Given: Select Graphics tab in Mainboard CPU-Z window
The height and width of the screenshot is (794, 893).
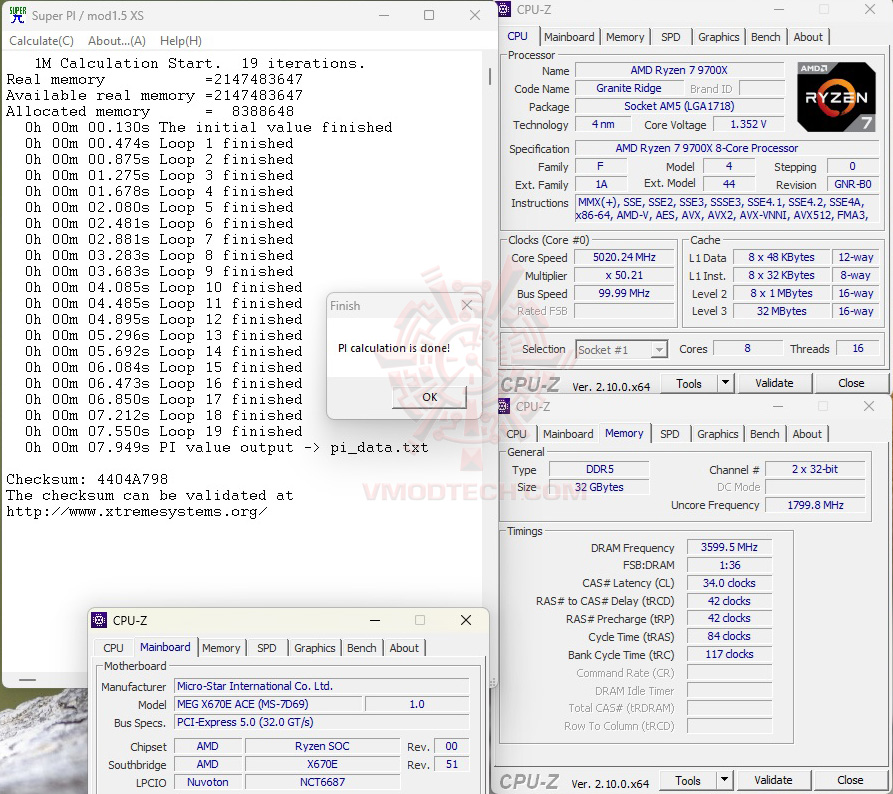Looking at the screenshot, I should tap(314, 648).
